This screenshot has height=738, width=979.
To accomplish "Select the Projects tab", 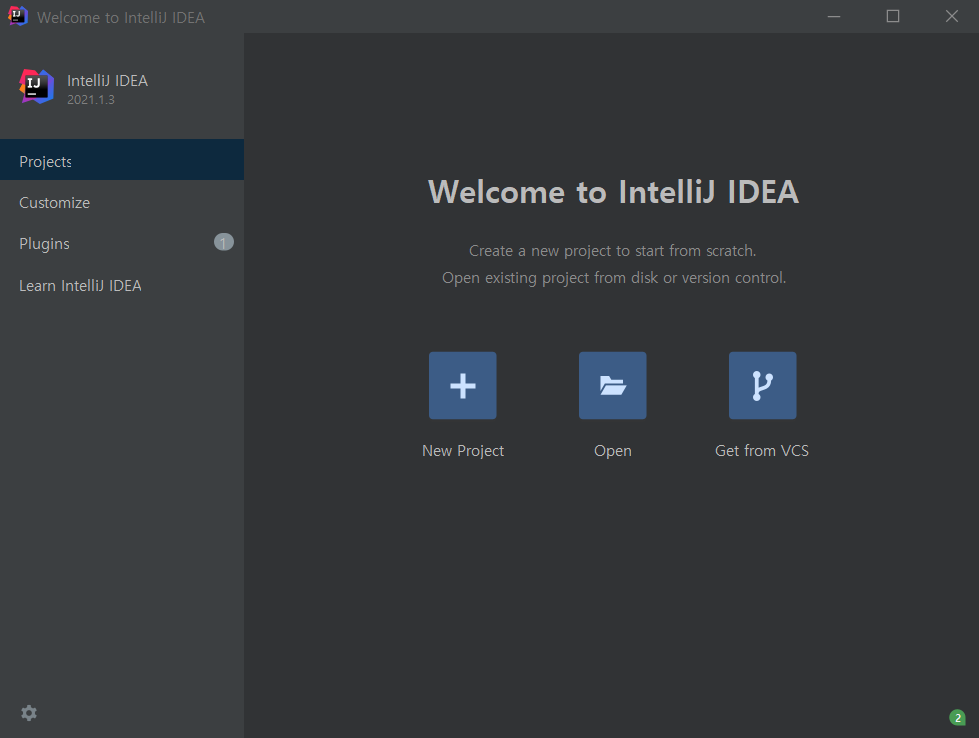I will pos(122,160).
